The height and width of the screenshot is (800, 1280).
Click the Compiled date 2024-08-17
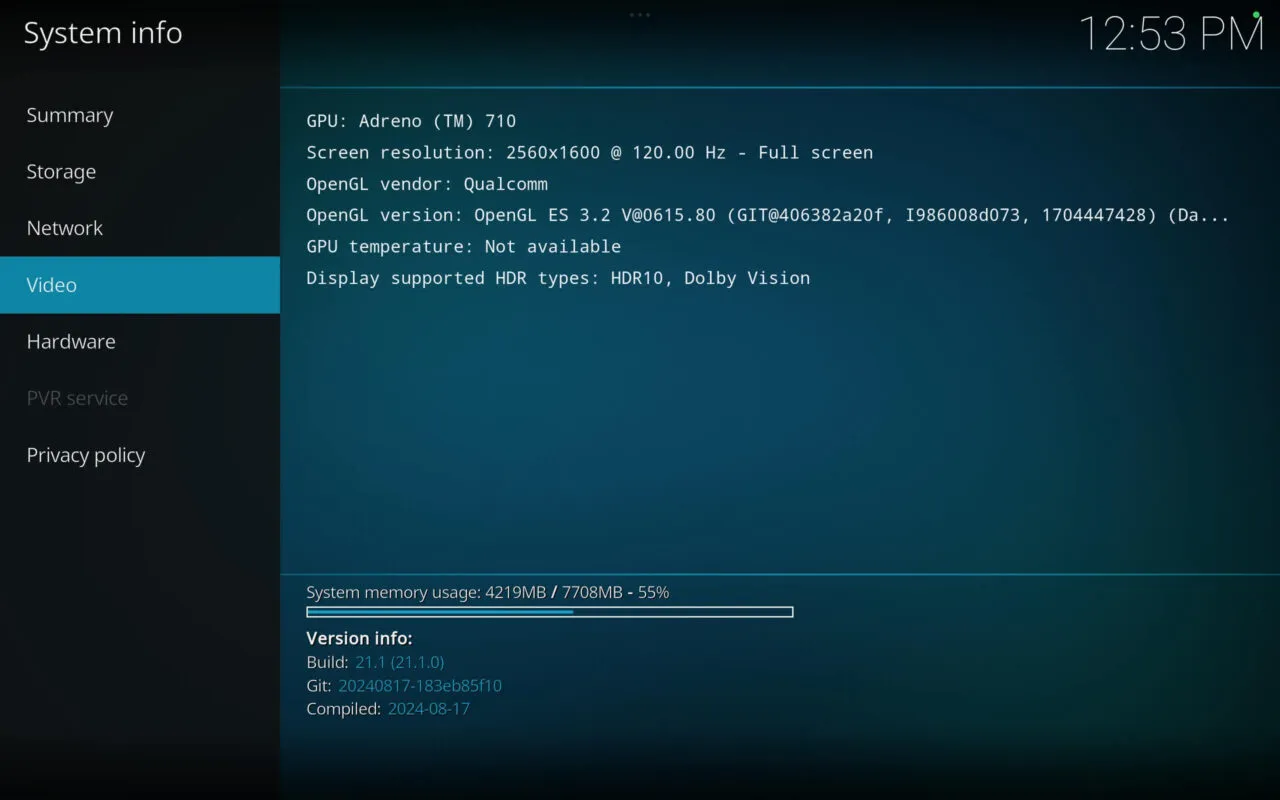[x=429, y=708]
